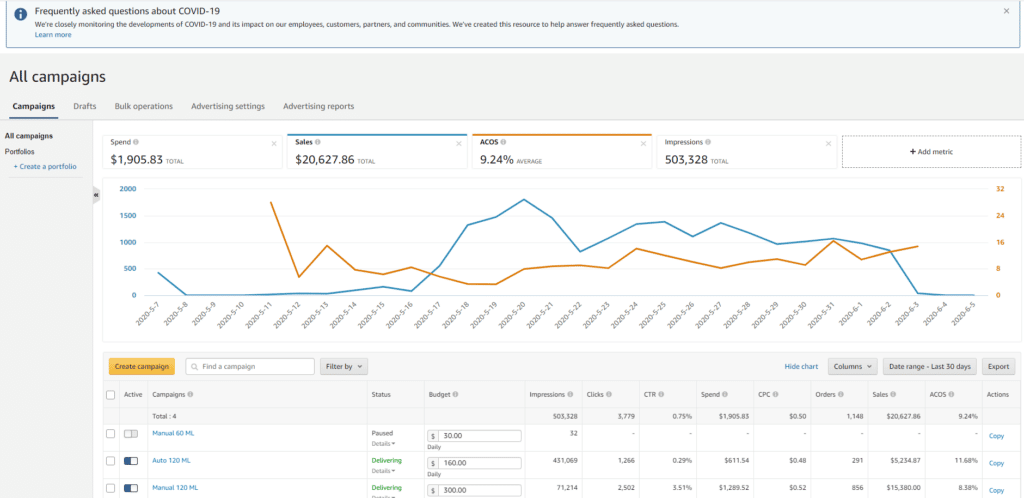
Task: Click the Create campaign button
Action: click(141, 367)
